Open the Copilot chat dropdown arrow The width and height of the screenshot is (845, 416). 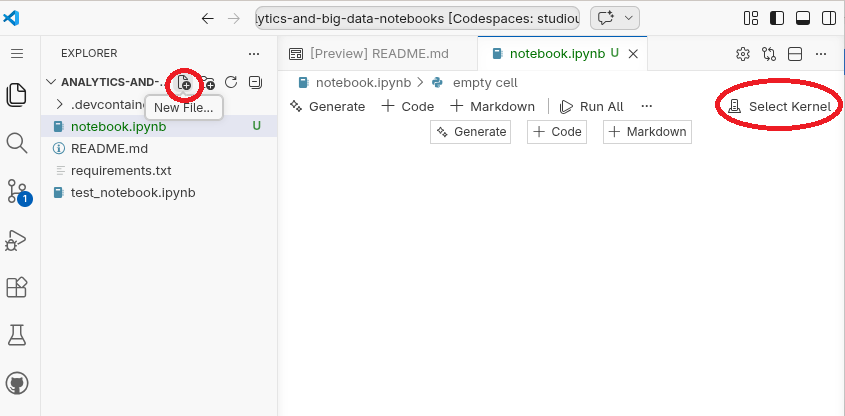629,18
